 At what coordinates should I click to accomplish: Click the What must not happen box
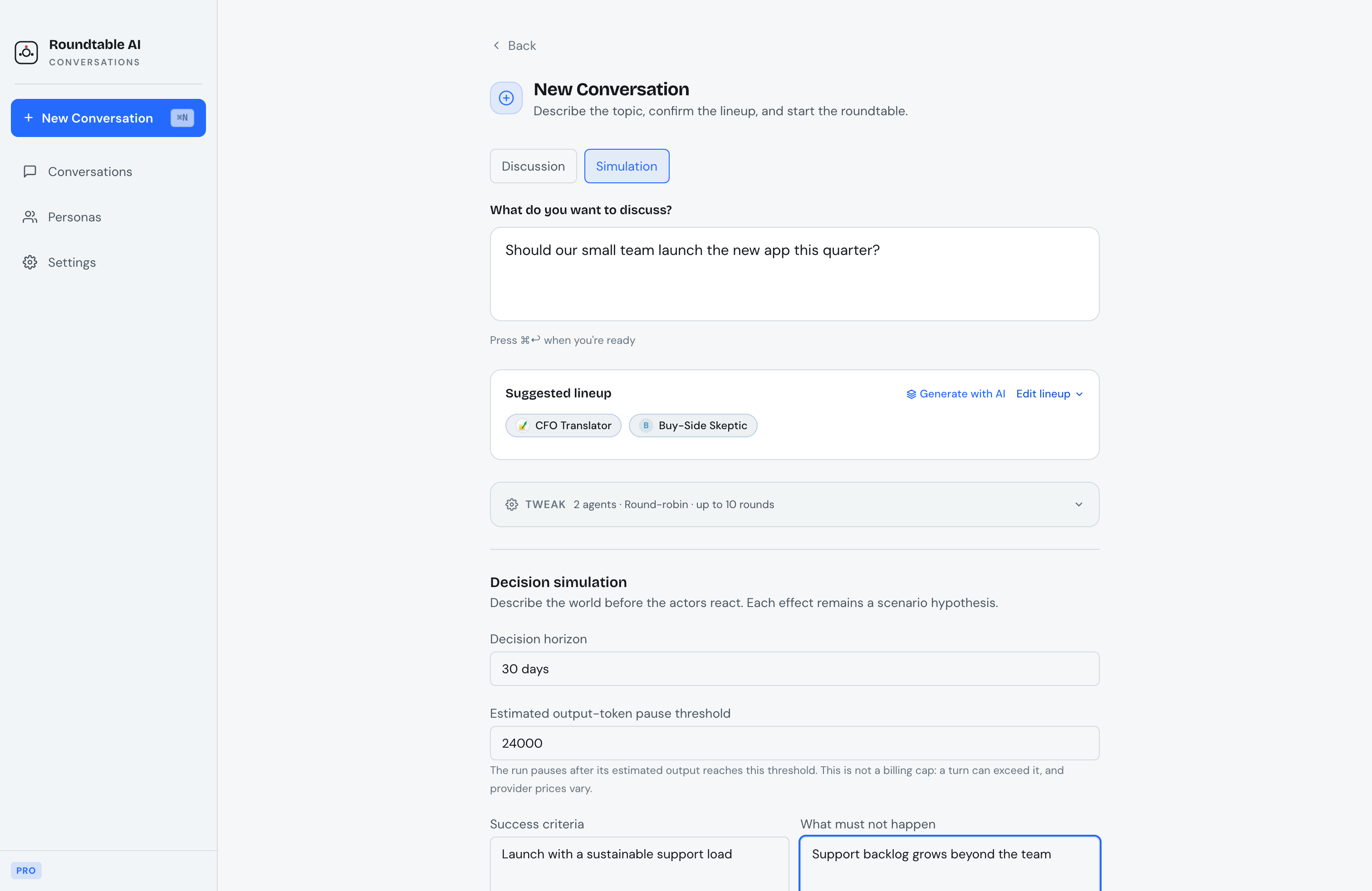click(950, 863)
